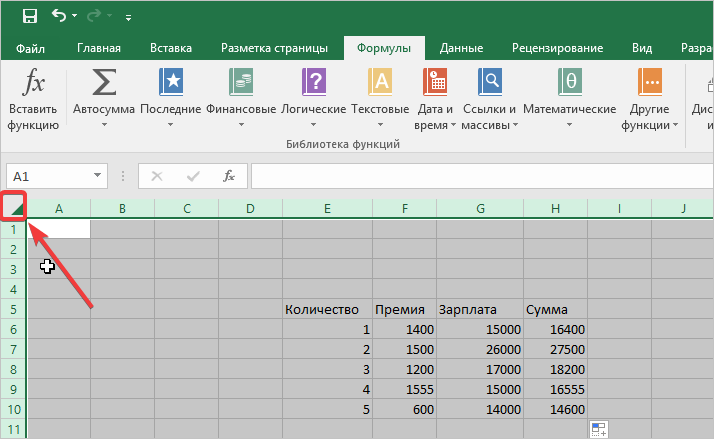This screenshot has height=439, width=714.
Task: Open the Financial functions icon
Action: tap(241, 82)
